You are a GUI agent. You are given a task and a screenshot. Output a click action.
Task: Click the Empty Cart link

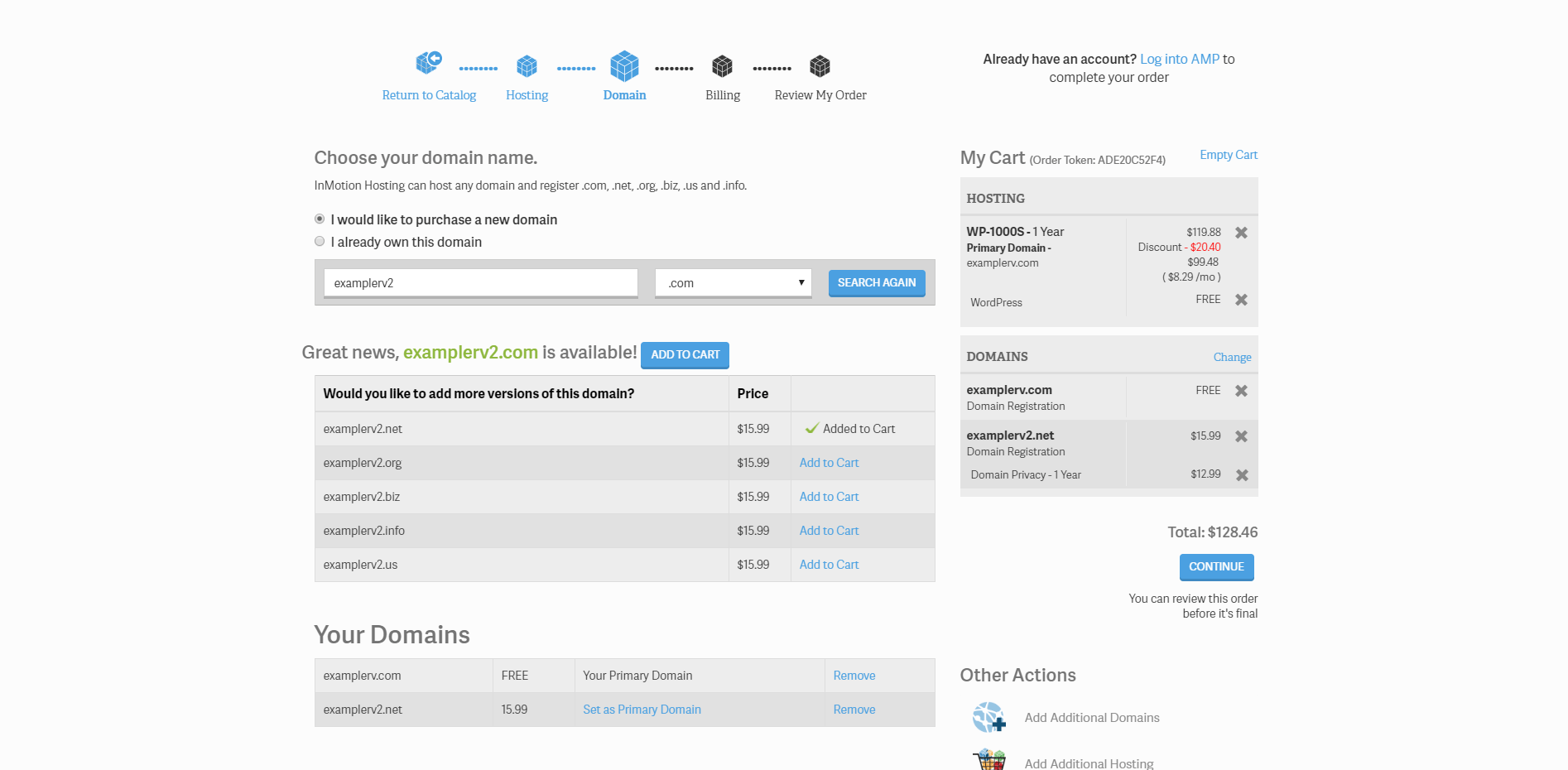pos(1229,155)
